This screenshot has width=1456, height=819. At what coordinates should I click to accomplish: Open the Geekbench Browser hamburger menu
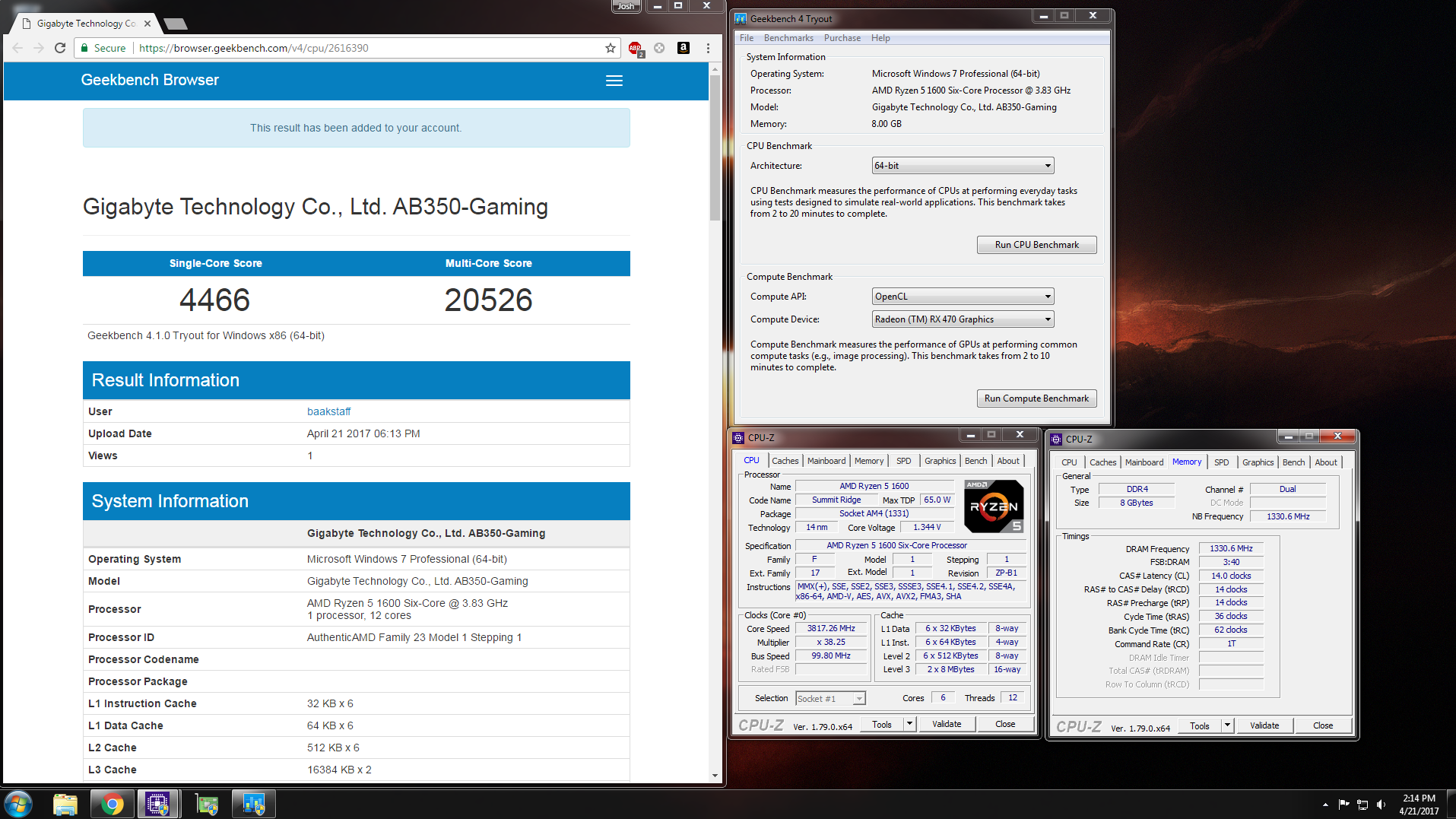tap(614, 81)
